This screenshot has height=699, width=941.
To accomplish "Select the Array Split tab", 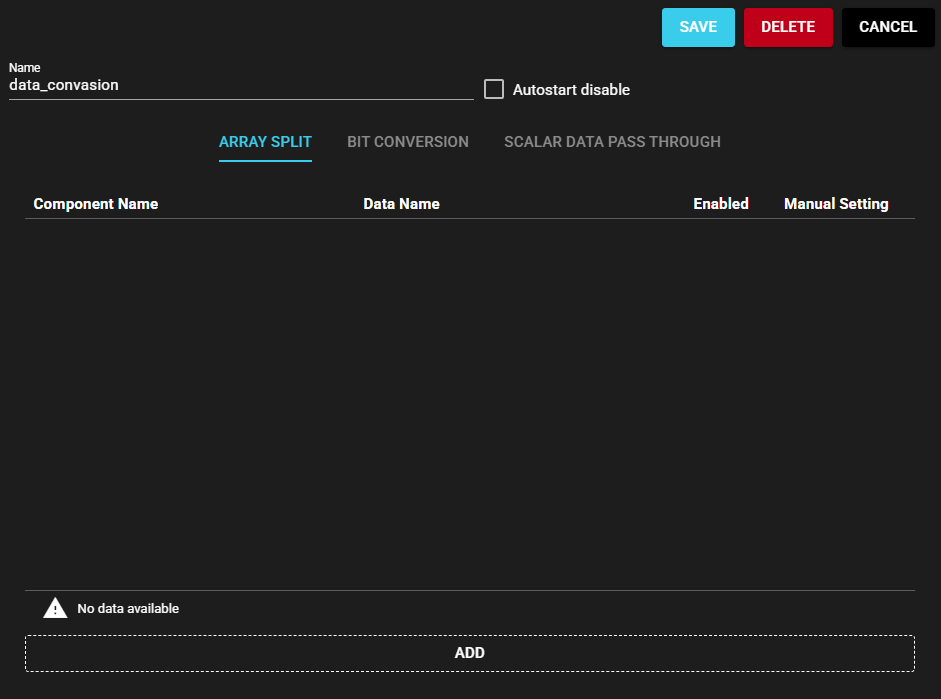I will coord(265,142).
